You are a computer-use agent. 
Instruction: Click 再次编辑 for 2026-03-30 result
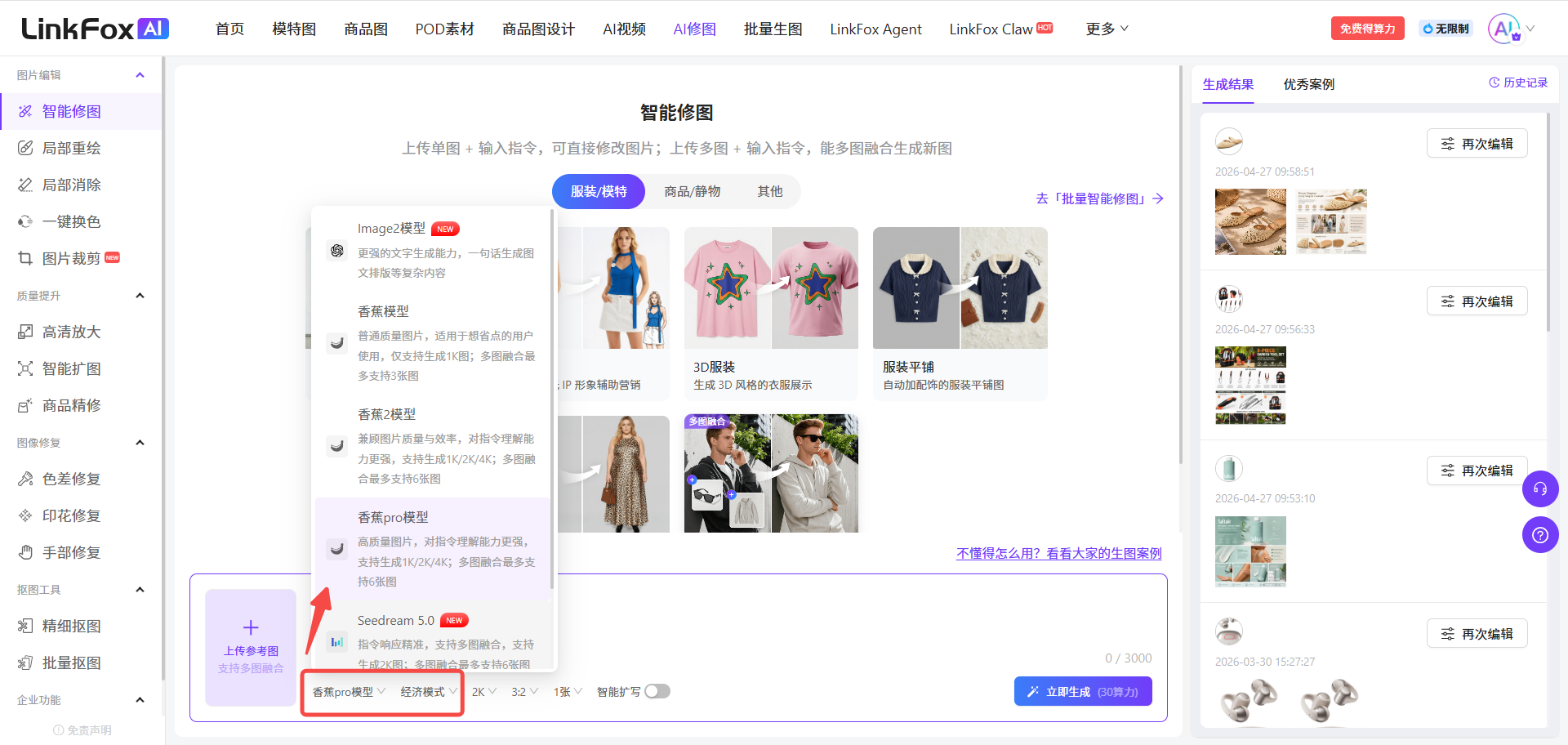[1477, 633]
